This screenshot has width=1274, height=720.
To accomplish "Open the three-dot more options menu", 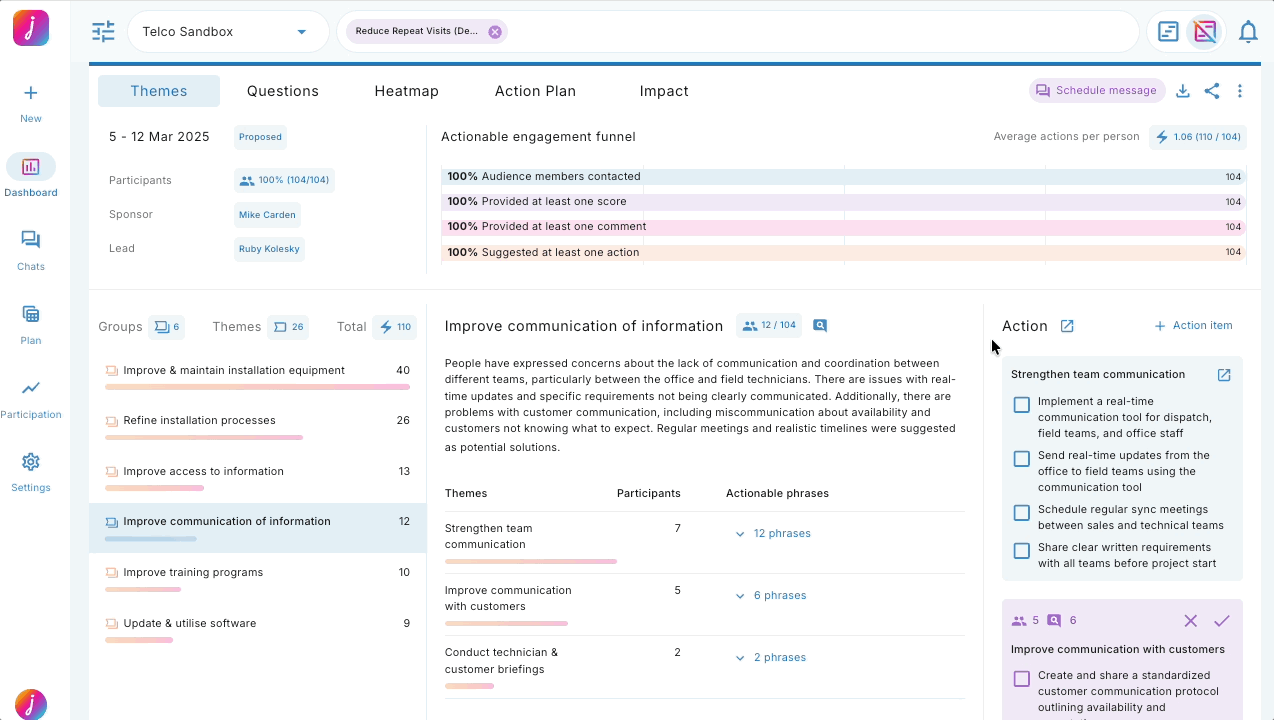I will [1239, 91].
